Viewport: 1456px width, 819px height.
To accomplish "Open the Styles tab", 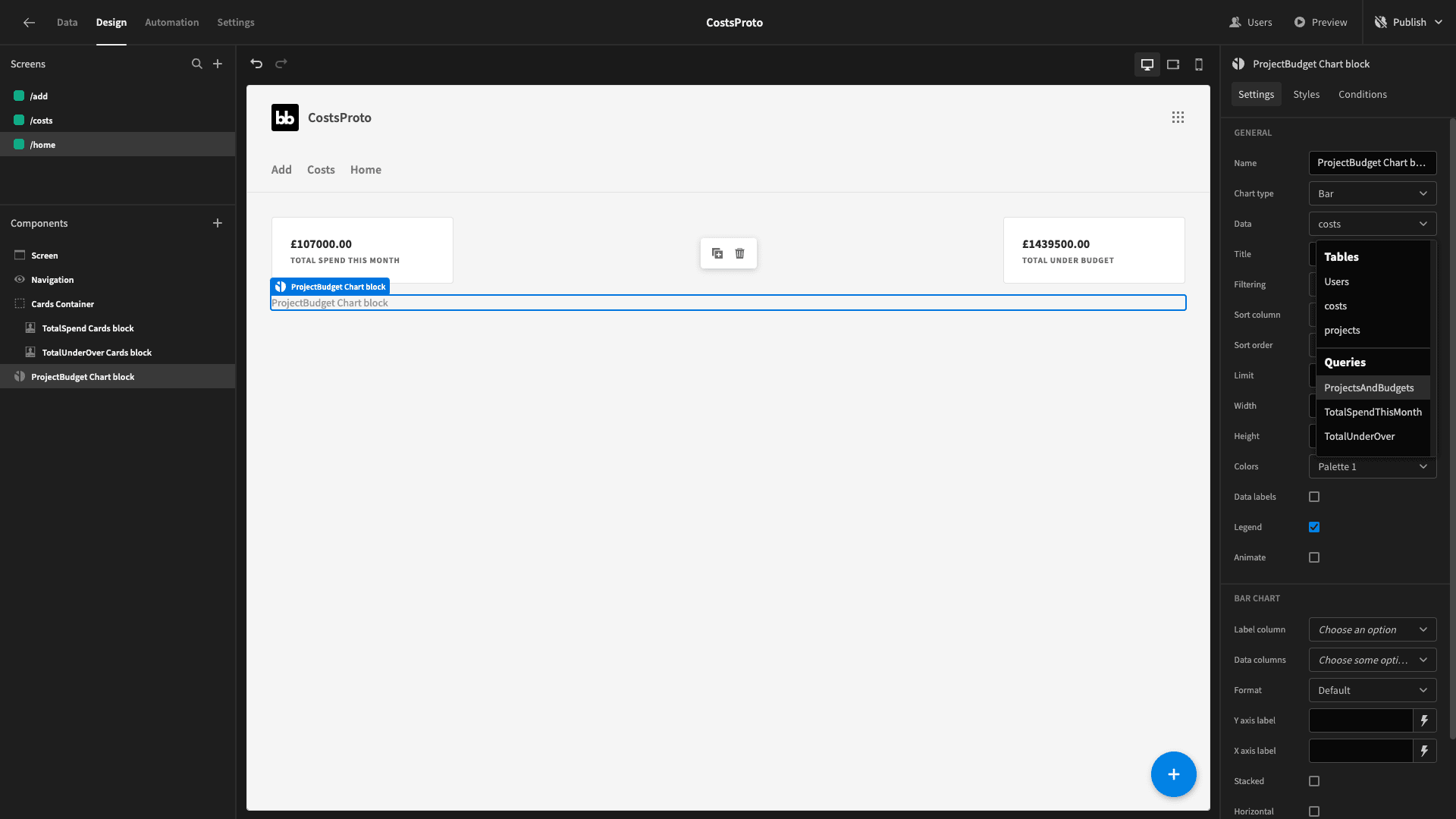I will (x=1306, y=94).
